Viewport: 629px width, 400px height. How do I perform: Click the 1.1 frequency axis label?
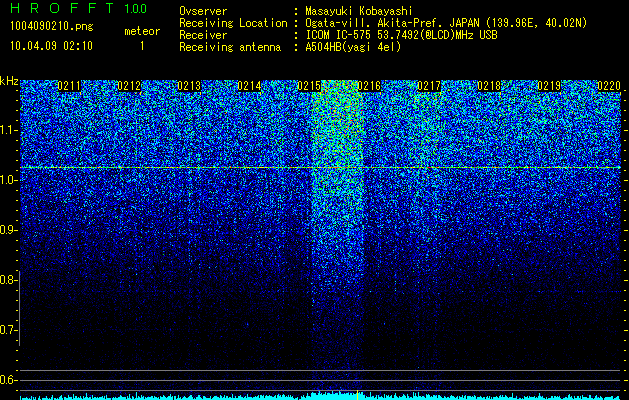coord(8,130)
